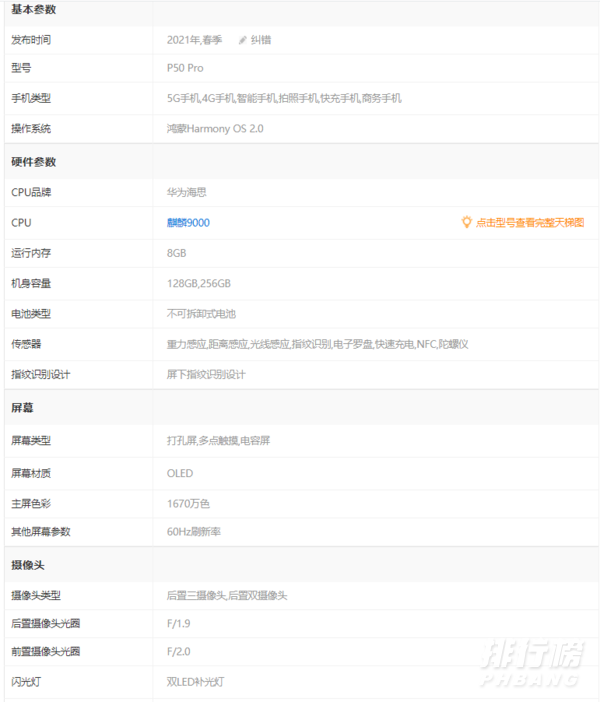Click the 运行内存 label
This screenshot has width=600, height=702.
31,253
